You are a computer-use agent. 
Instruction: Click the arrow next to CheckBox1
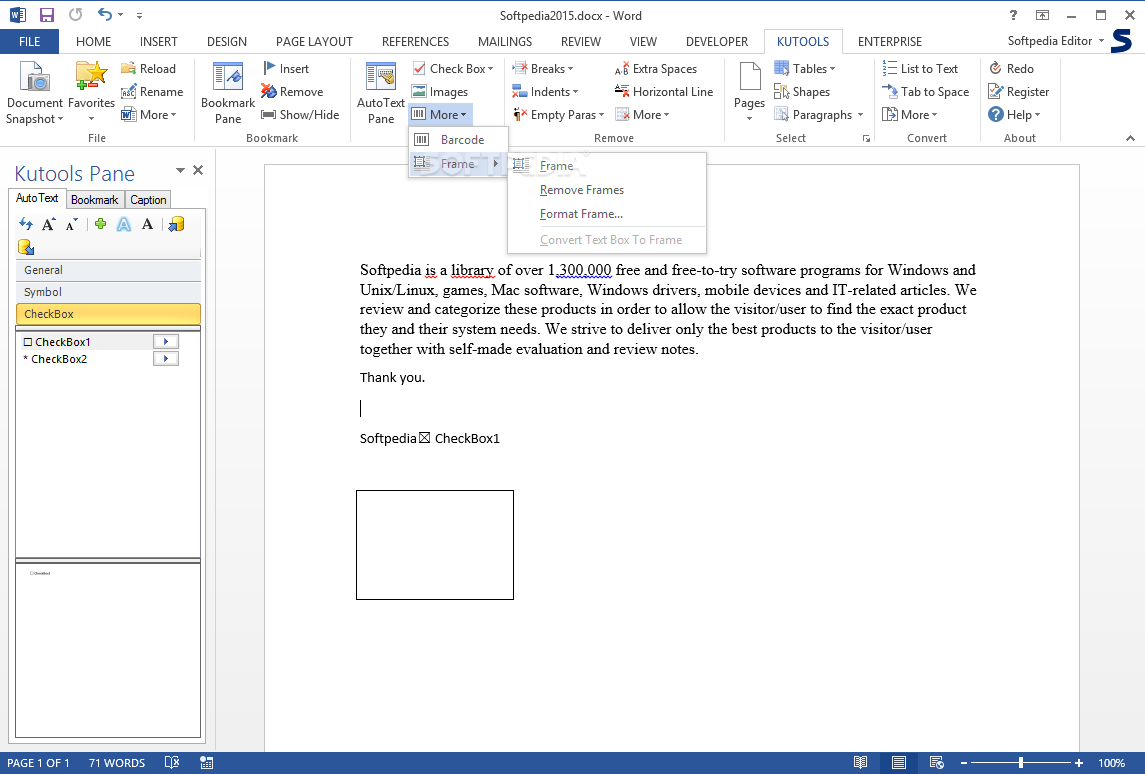tap(166, 341)
